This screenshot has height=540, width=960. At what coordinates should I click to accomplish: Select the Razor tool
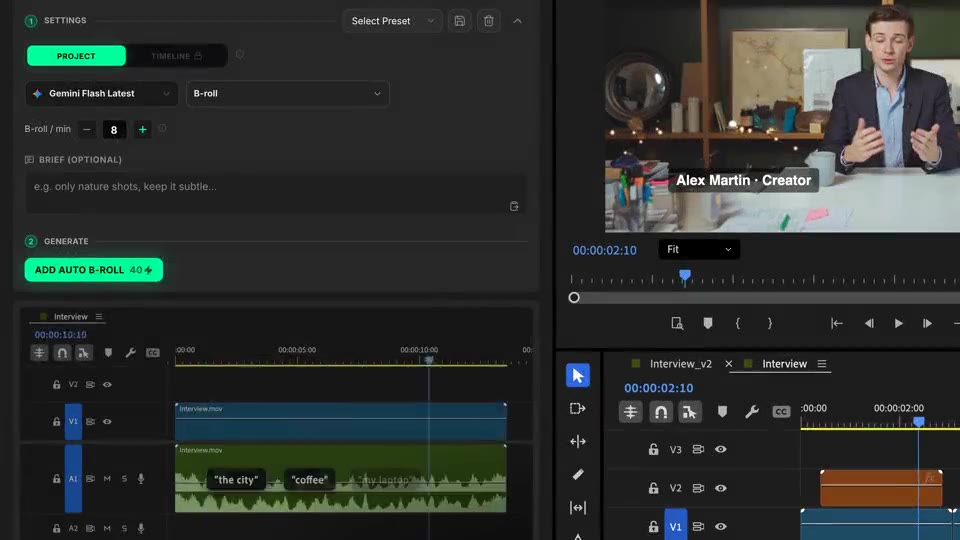[578, 474]
